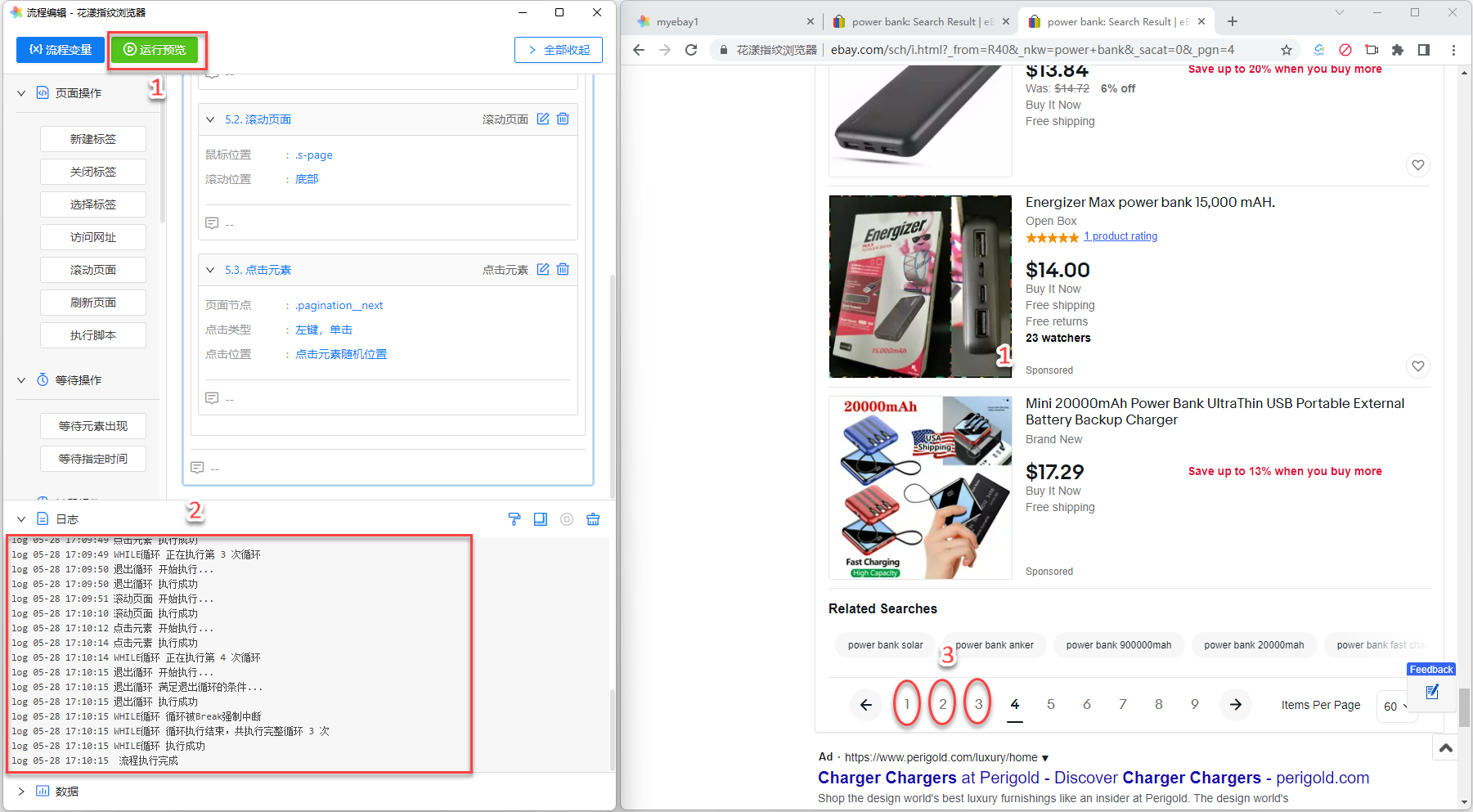Select related search power bank 900000mah
The image size is (1473, 812).
tap(1118, 645)
